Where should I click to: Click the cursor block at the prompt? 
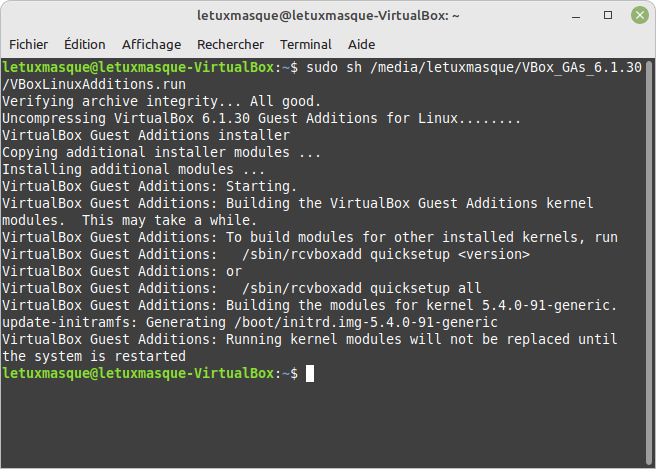point(310,374)
